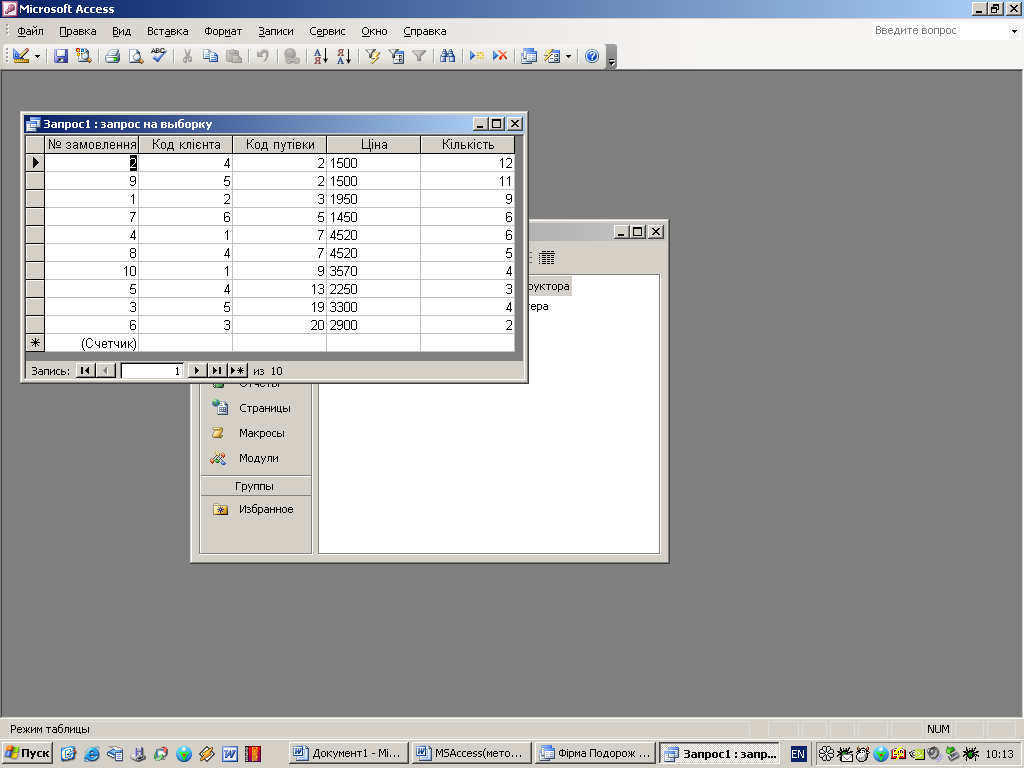Undo the last action
Screen dimensions: 1024x768
pos(263,56)
